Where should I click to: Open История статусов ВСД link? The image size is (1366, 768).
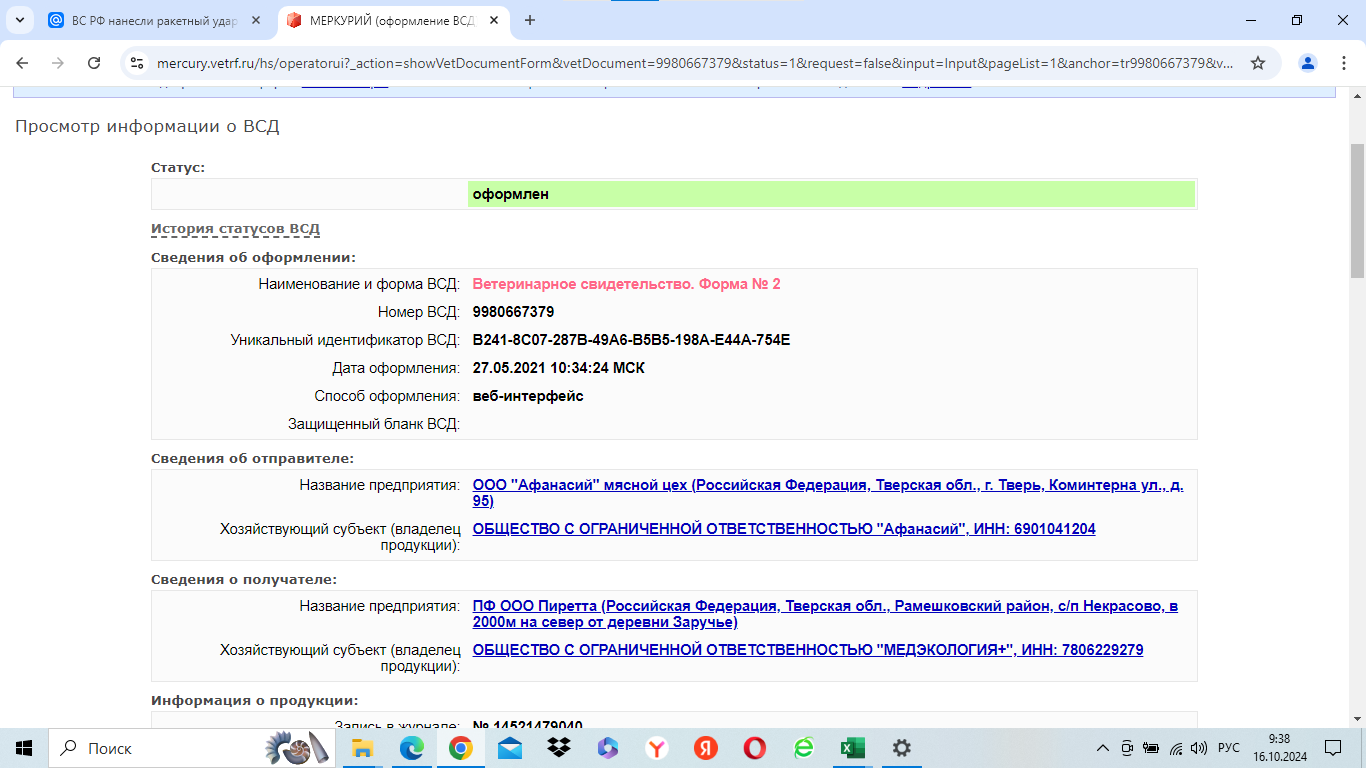tap(235, 229)
